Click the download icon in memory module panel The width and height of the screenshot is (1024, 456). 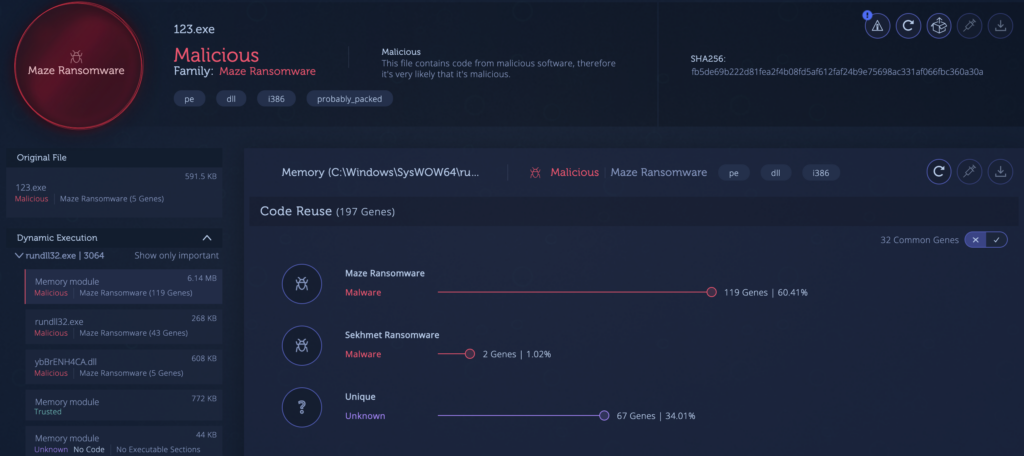click(x=1000, y=172)
